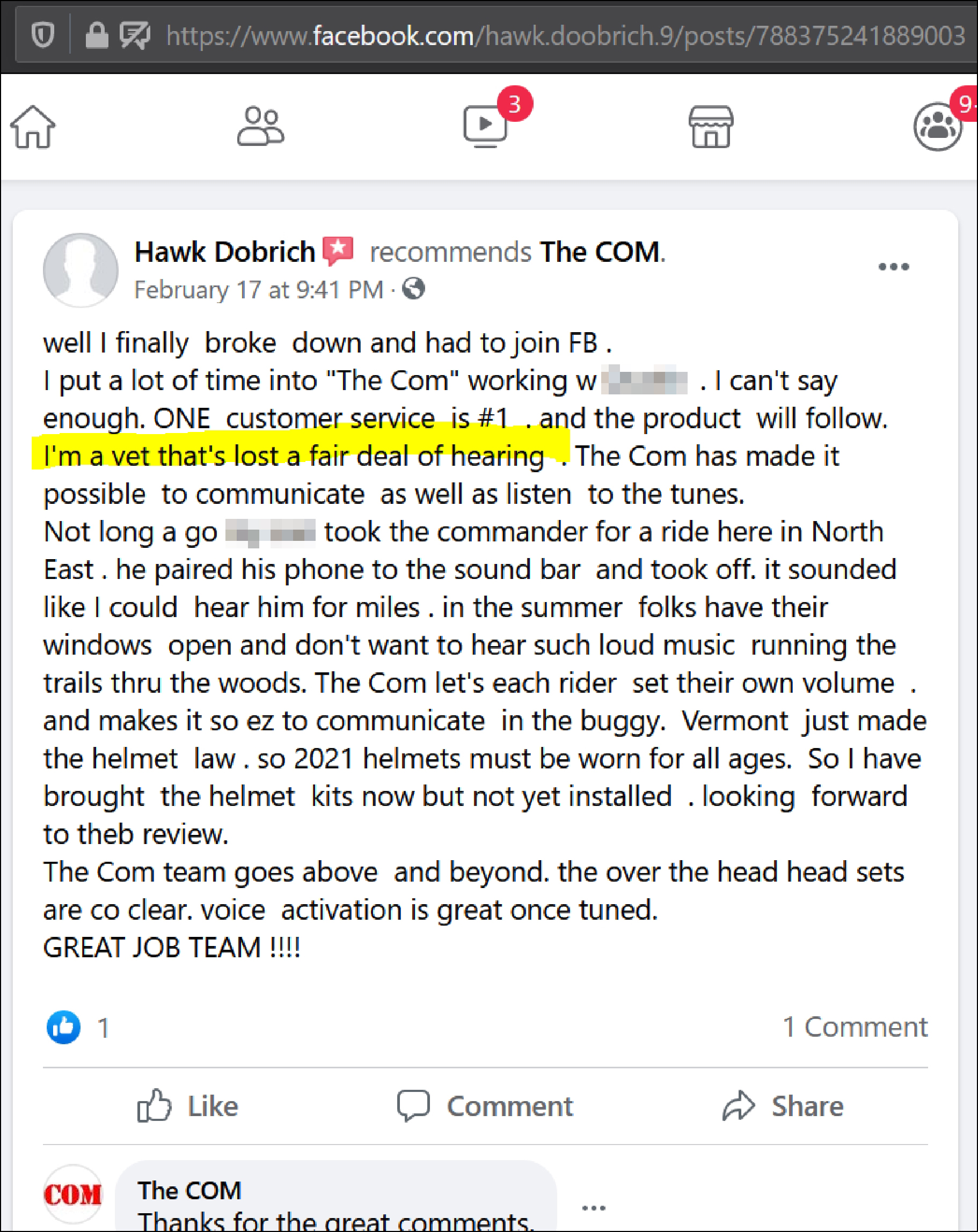The height and width of the screenshot is (1232, 978).
Task: Click the padlock site security icon
Action: (97, 35)
